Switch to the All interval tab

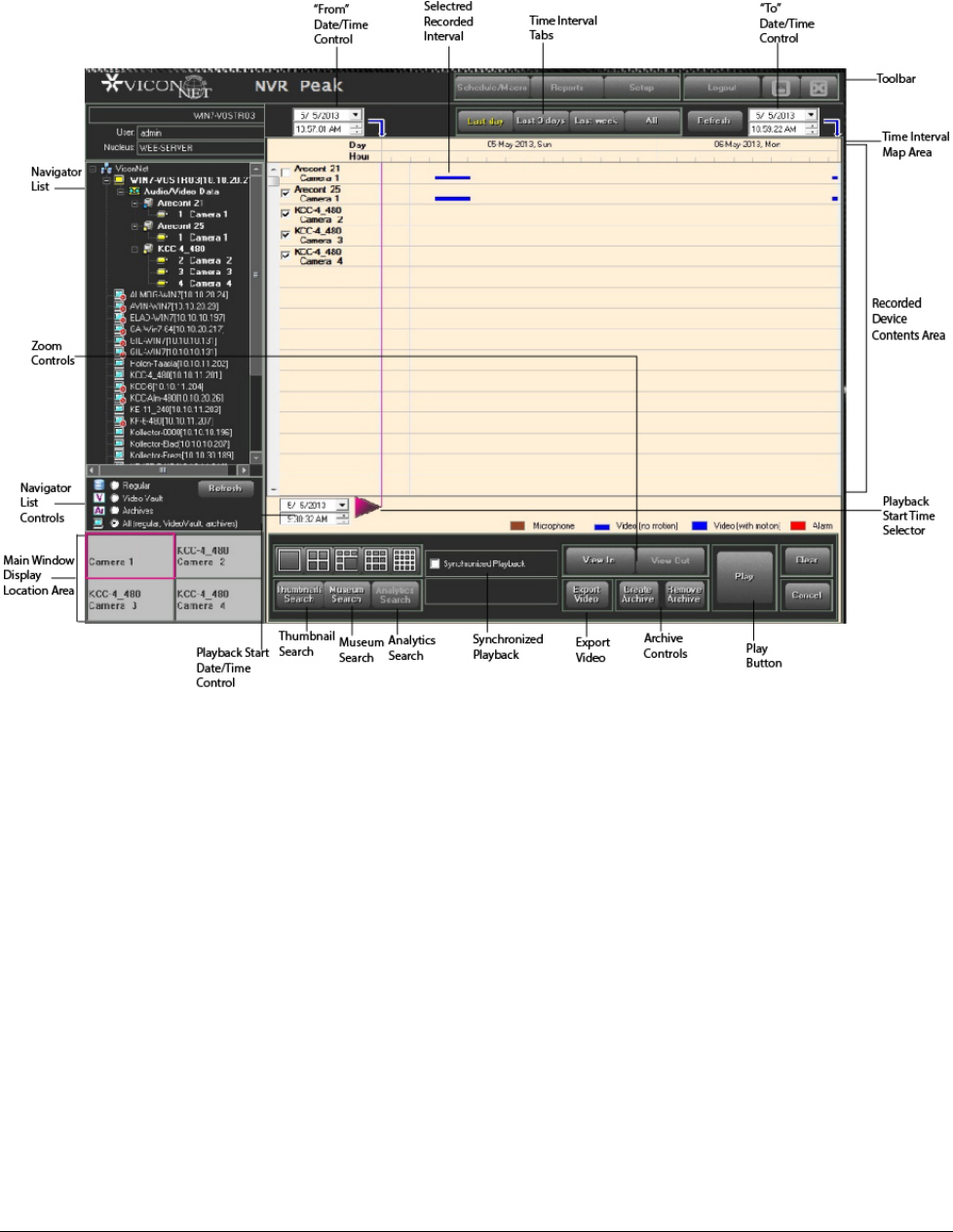[651, 121]
